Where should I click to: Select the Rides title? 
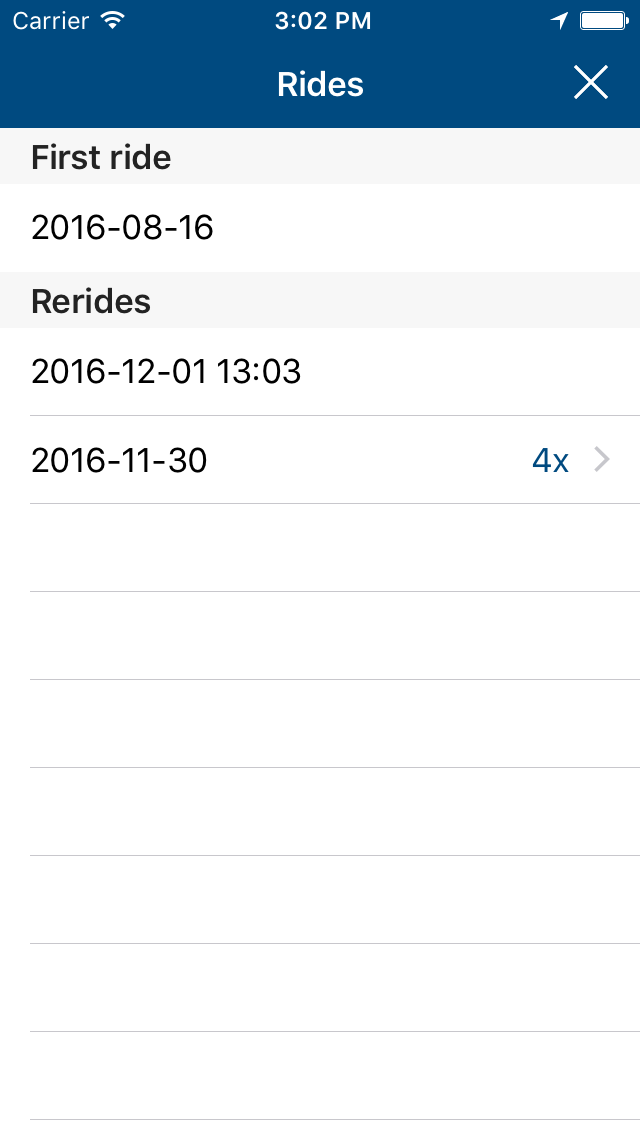point(320,84)
